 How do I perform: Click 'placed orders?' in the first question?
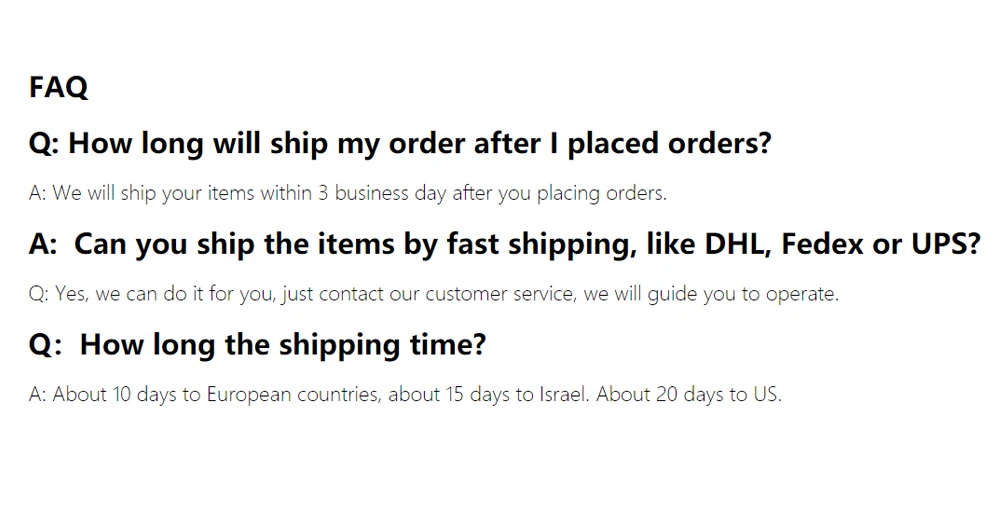pyautogui.click(x=670, y=143)
